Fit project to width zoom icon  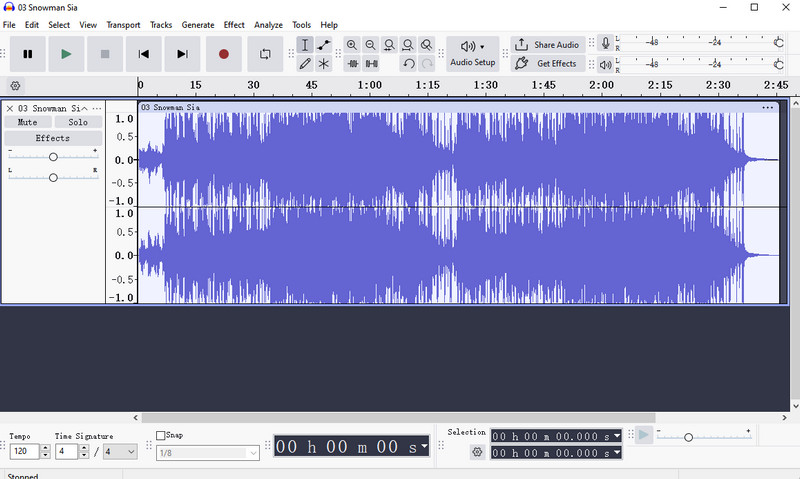point(408,45)
